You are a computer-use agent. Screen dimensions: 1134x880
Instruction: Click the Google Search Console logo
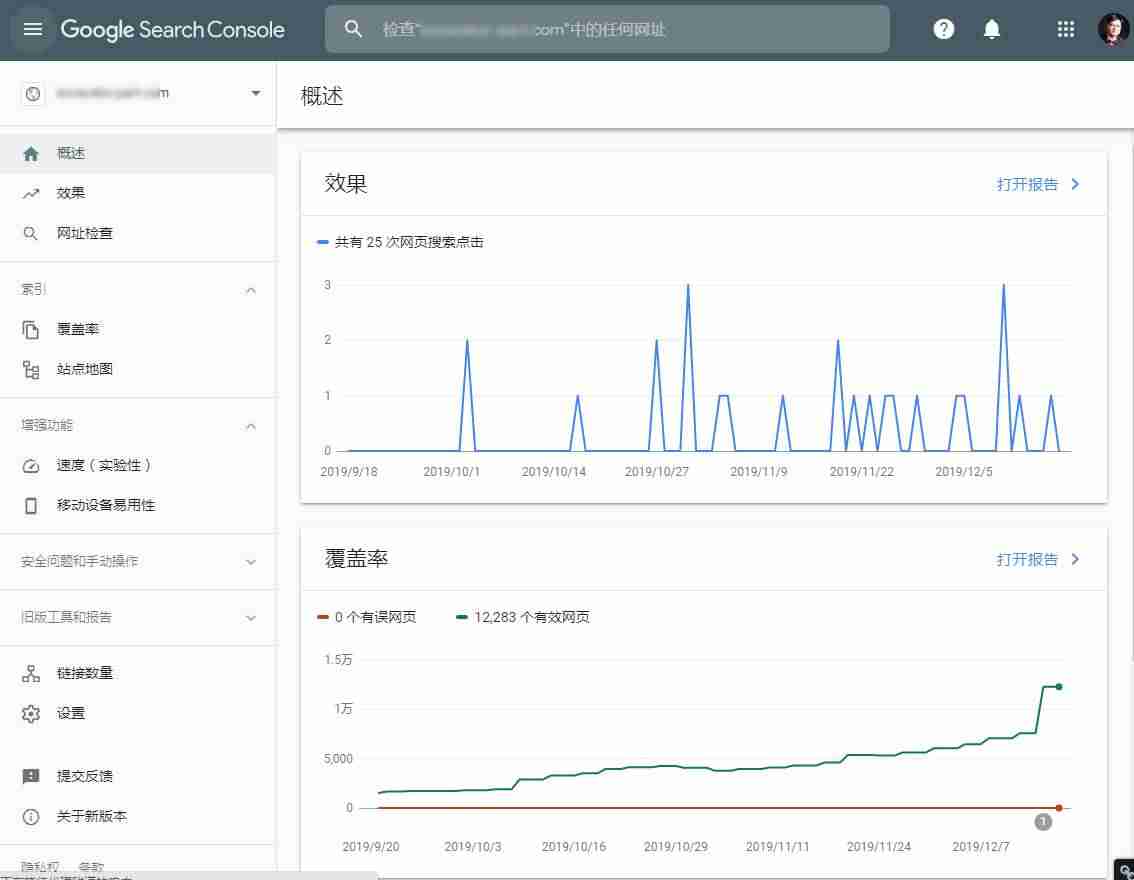[x=172, y=30]
